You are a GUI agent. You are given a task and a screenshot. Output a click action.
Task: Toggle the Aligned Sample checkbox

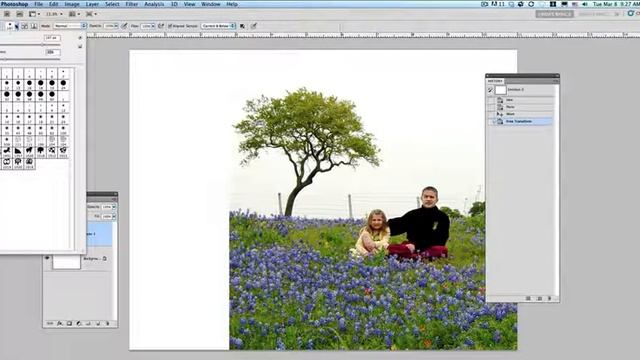(170, 26)
